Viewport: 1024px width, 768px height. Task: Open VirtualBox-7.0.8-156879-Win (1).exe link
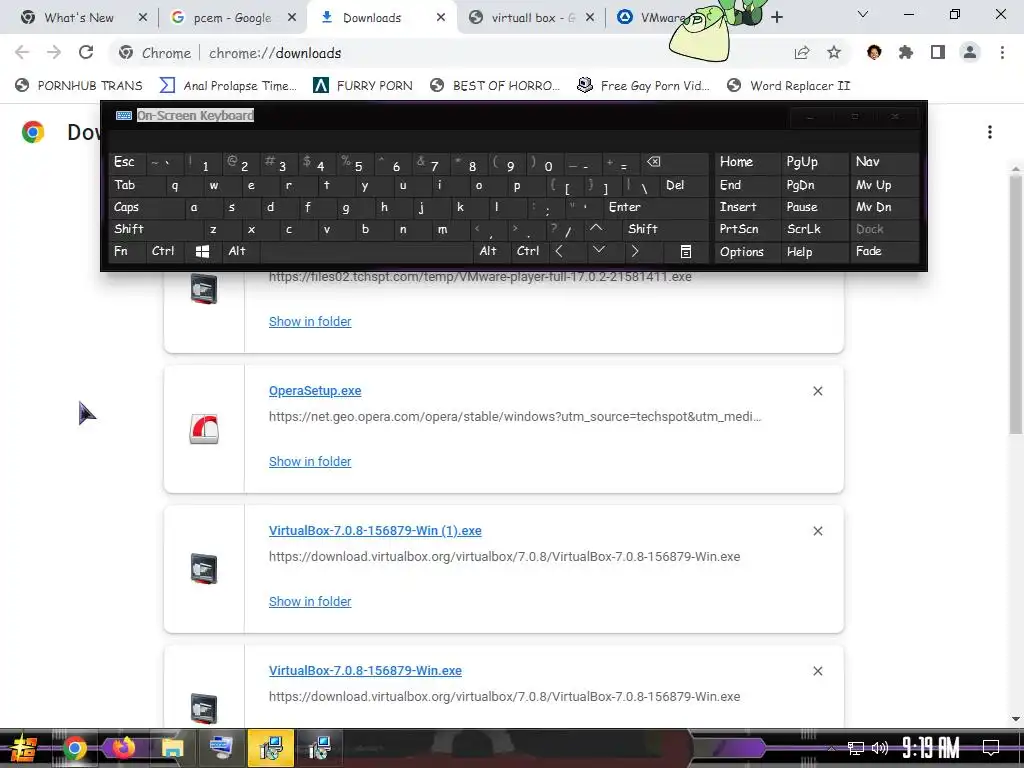(375, 530)
